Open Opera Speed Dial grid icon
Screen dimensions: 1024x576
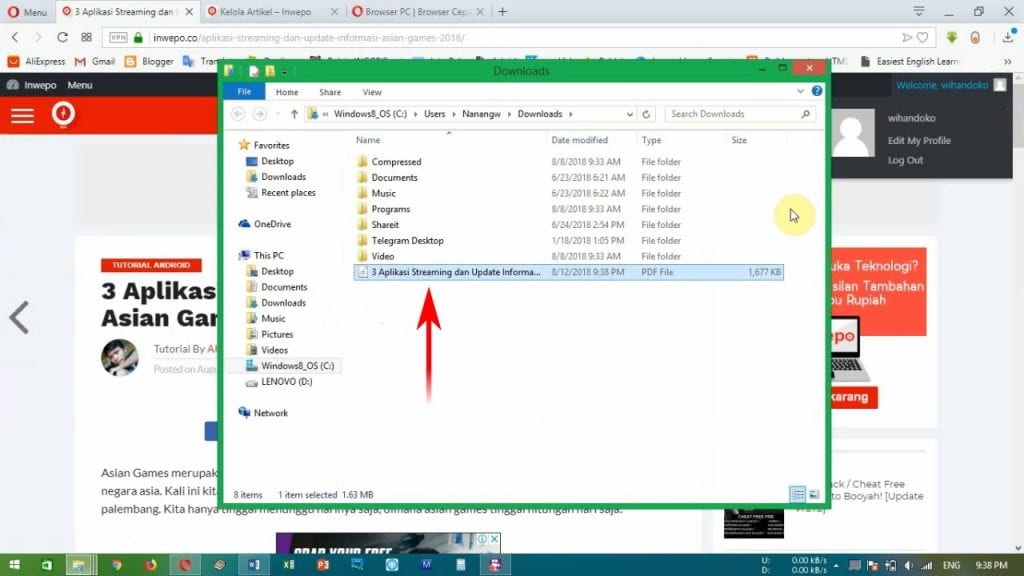coord(87,37)
